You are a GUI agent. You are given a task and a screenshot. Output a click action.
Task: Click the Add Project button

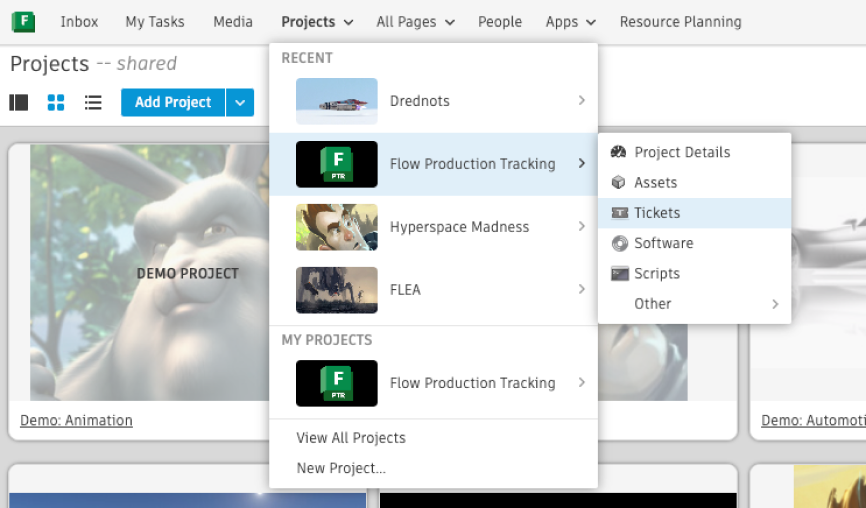pos(173,102)
